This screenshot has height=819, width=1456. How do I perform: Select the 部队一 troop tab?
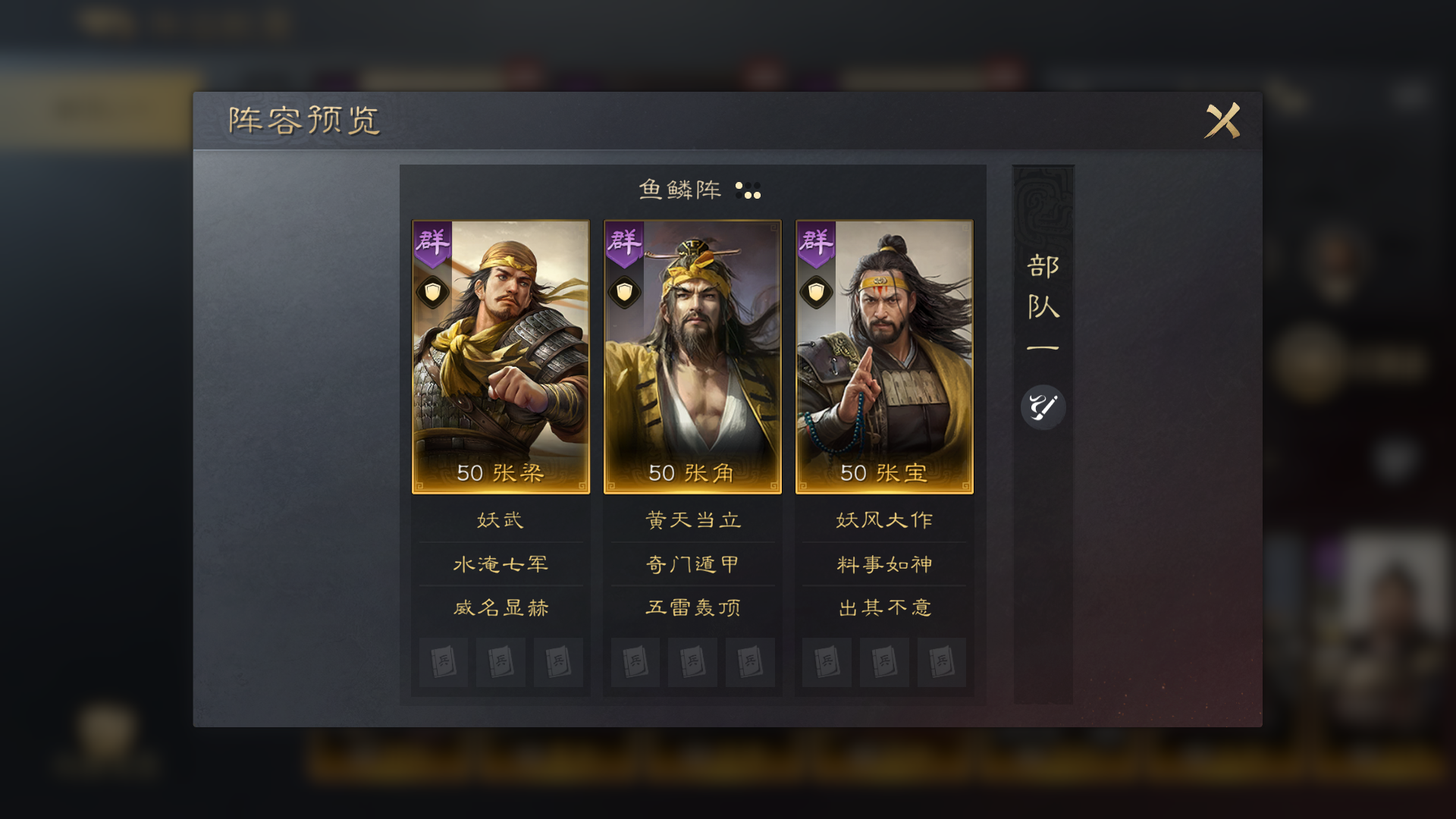[1043, 305]
